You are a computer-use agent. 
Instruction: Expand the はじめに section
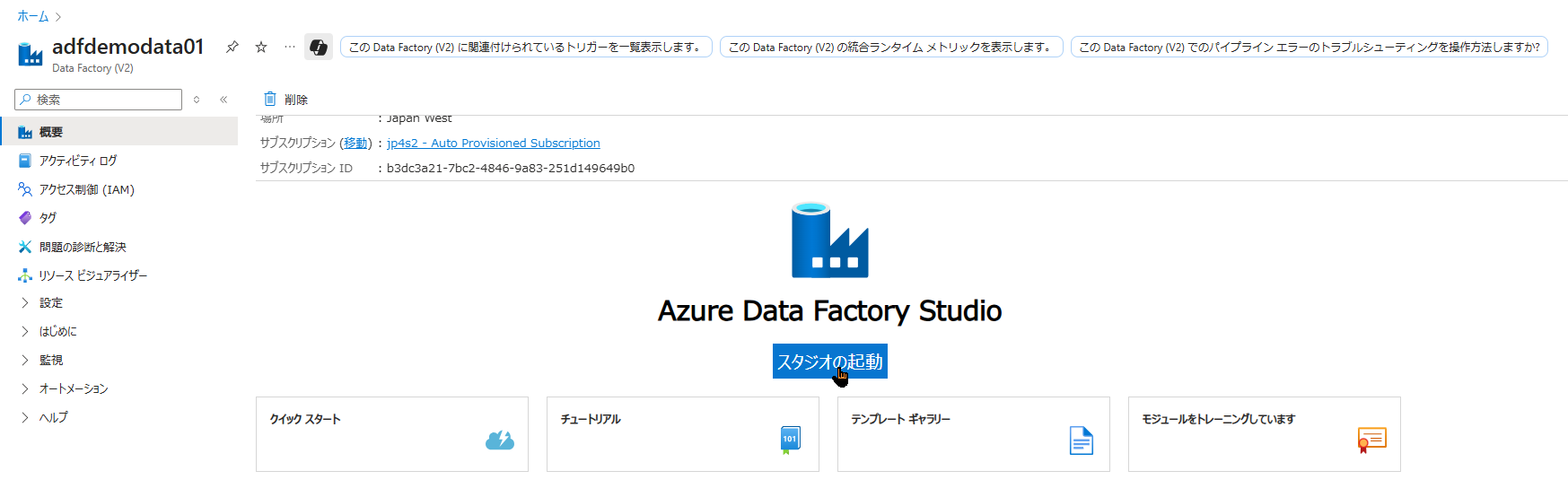pyautogui.click(x=25, y=332)
